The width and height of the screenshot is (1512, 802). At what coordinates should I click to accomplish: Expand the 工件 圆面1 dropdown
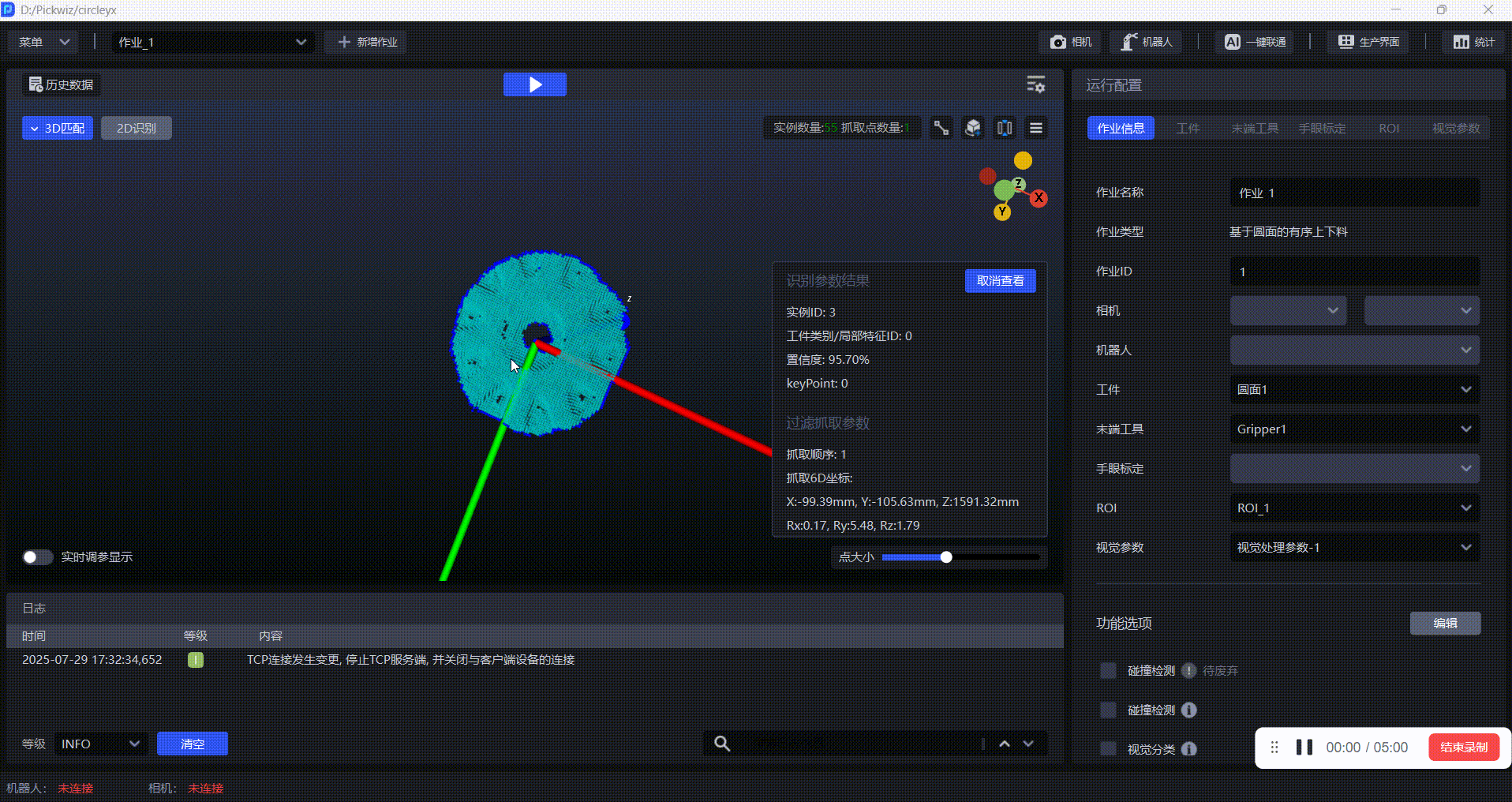click(1354, 389)
